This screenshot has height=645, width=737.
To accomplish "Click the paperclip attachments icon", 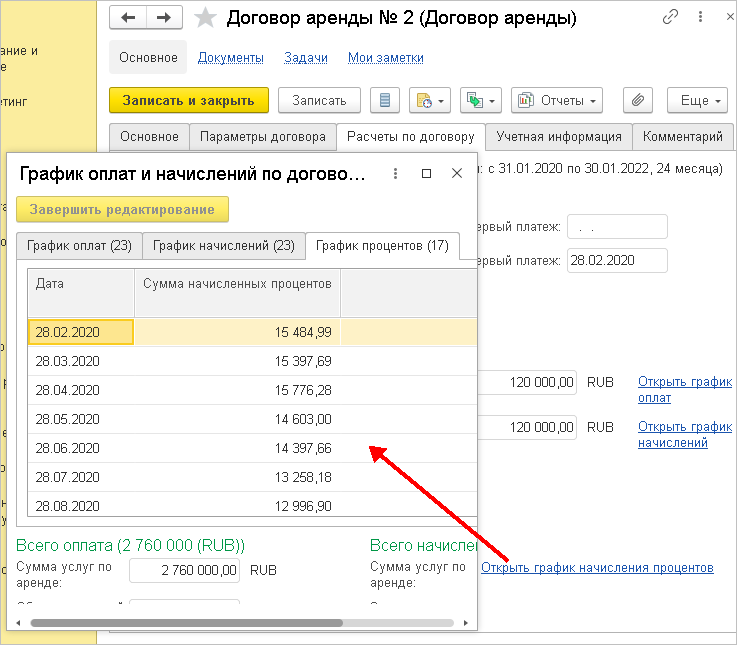I will click(637, 100).
